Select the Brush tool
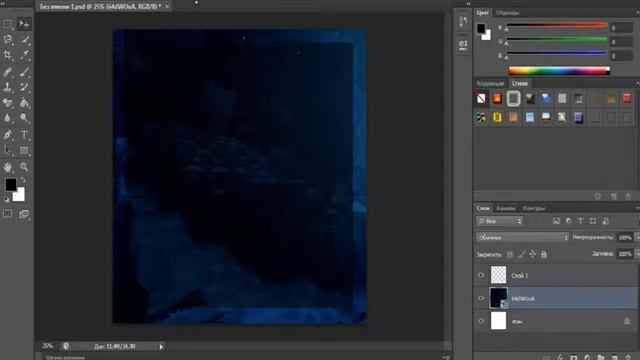 click(x=24, y=72)
